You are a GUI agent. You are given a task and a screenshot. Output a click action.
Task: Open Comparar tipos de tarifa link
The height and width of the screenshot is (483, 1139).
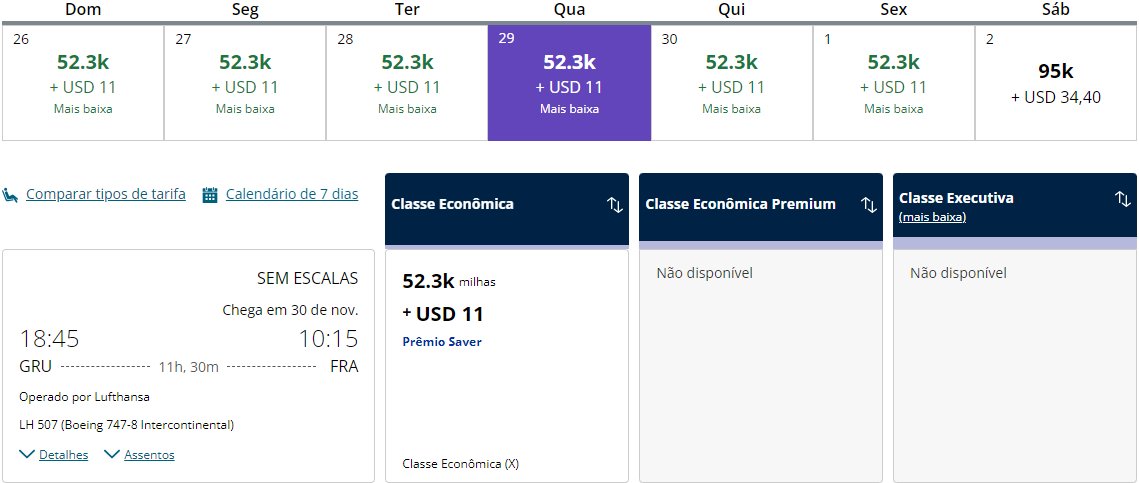point(106,194)
